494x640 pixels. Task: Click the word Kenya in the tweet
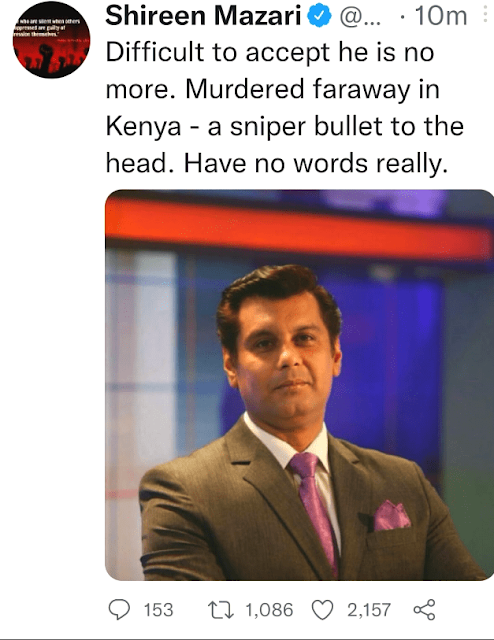click(143, 127)
